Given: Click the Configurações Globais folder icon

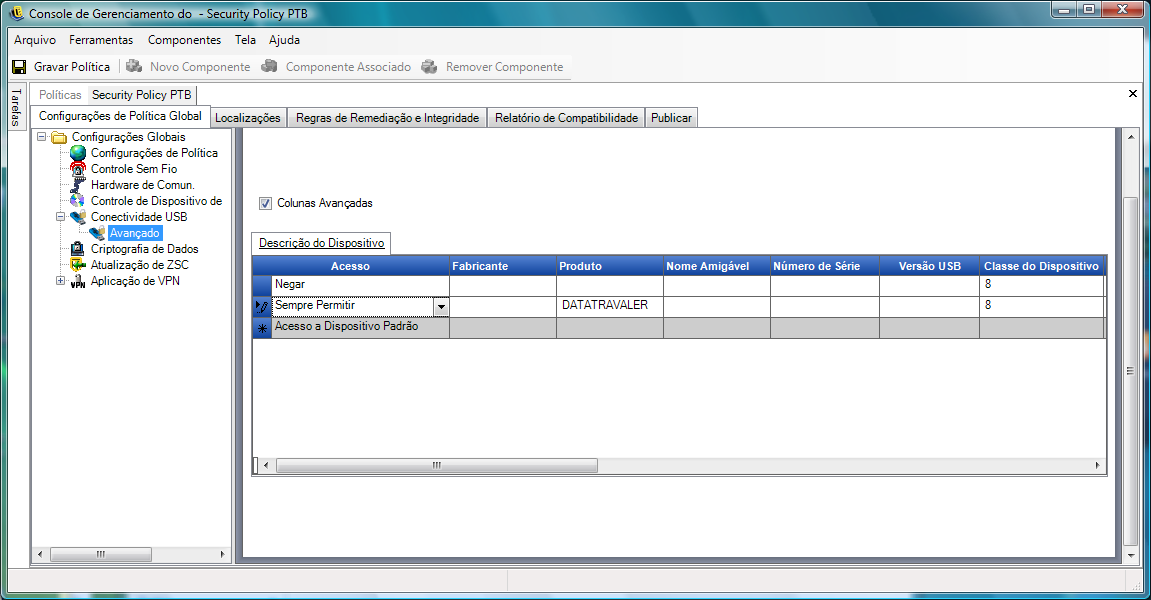Looking at the screenshot, I should click(59, 137).
